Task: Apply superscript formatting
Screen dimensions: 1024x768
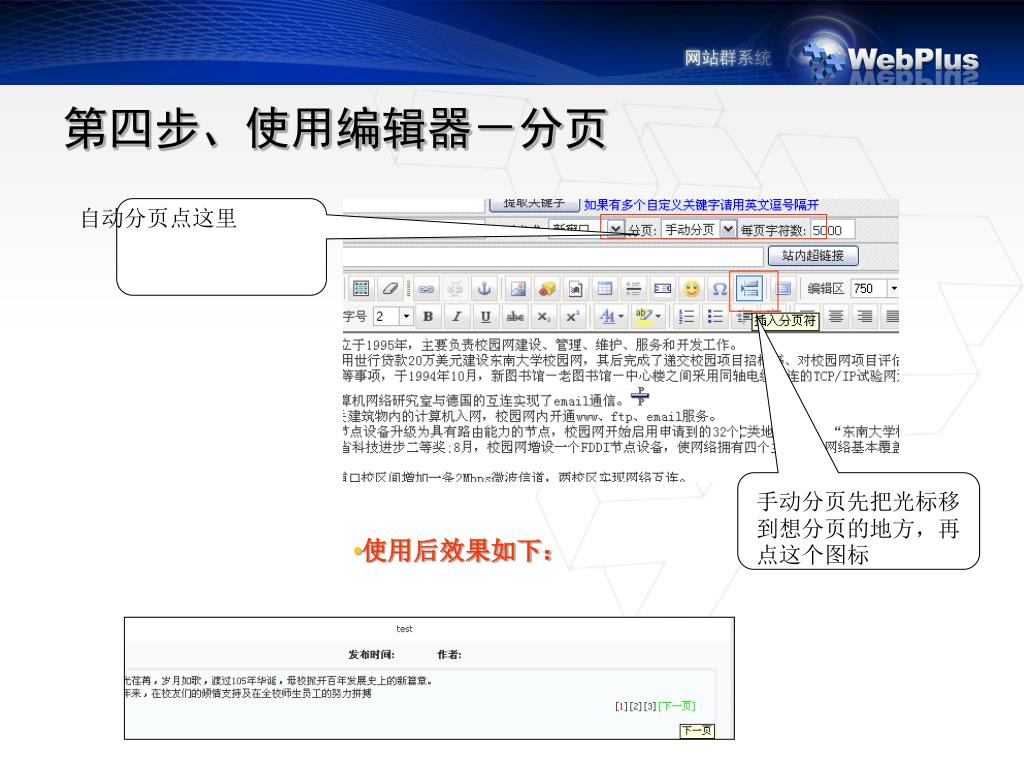Action: pyautogui.click(x=572, y=317)
